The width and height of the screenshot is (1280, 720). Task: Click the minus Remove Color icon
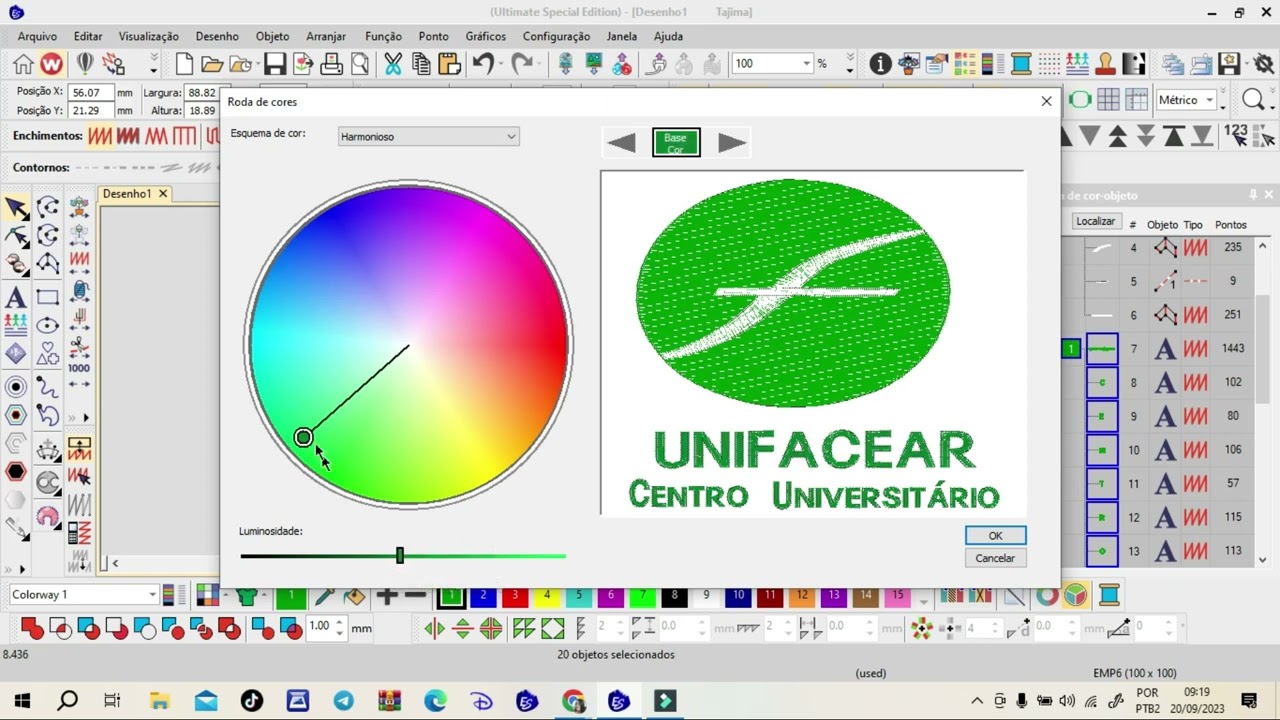[x=415, y=596]
